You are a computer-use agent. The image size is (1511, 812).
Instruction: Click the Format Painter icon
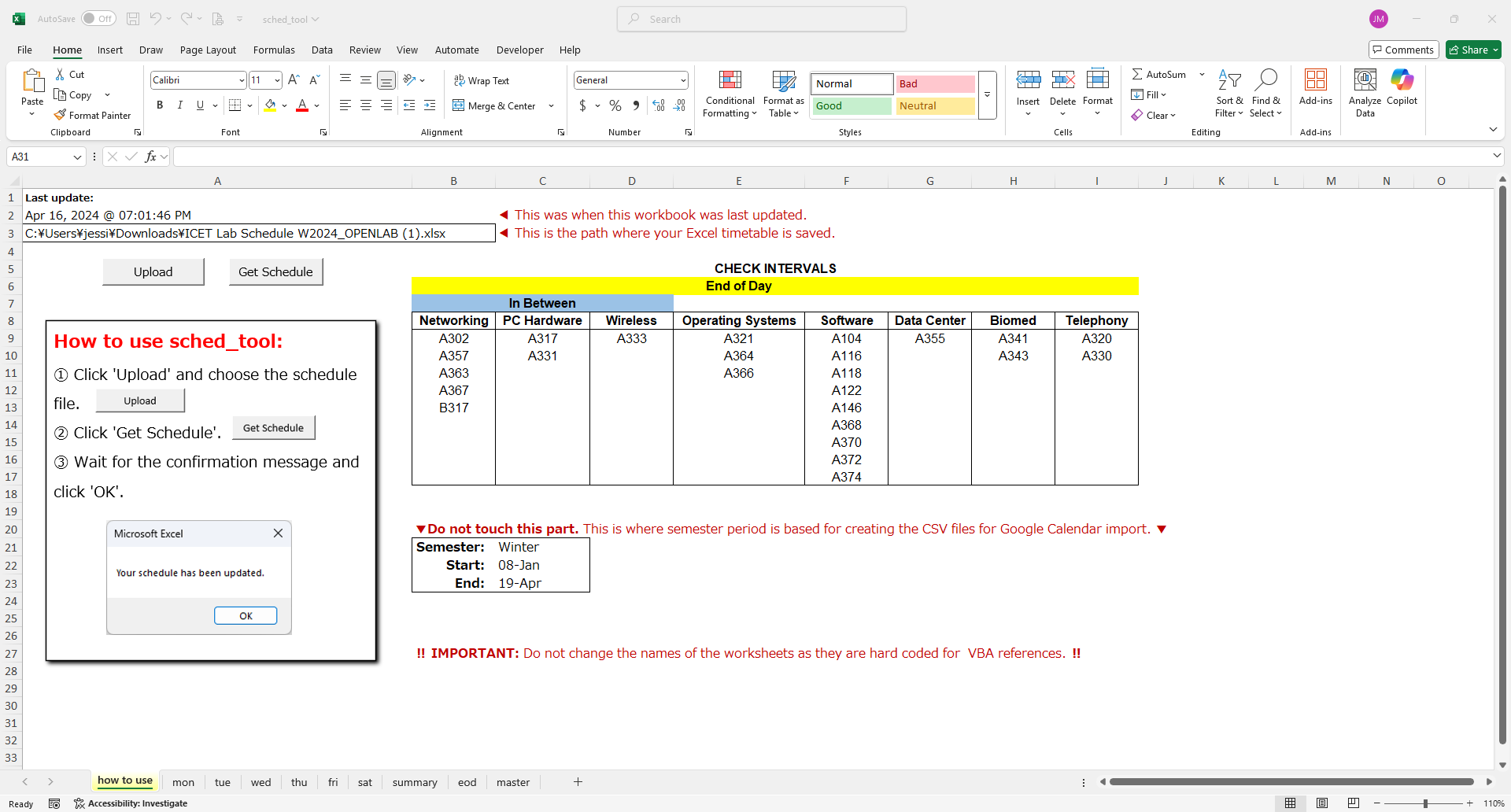click(60, 115)
